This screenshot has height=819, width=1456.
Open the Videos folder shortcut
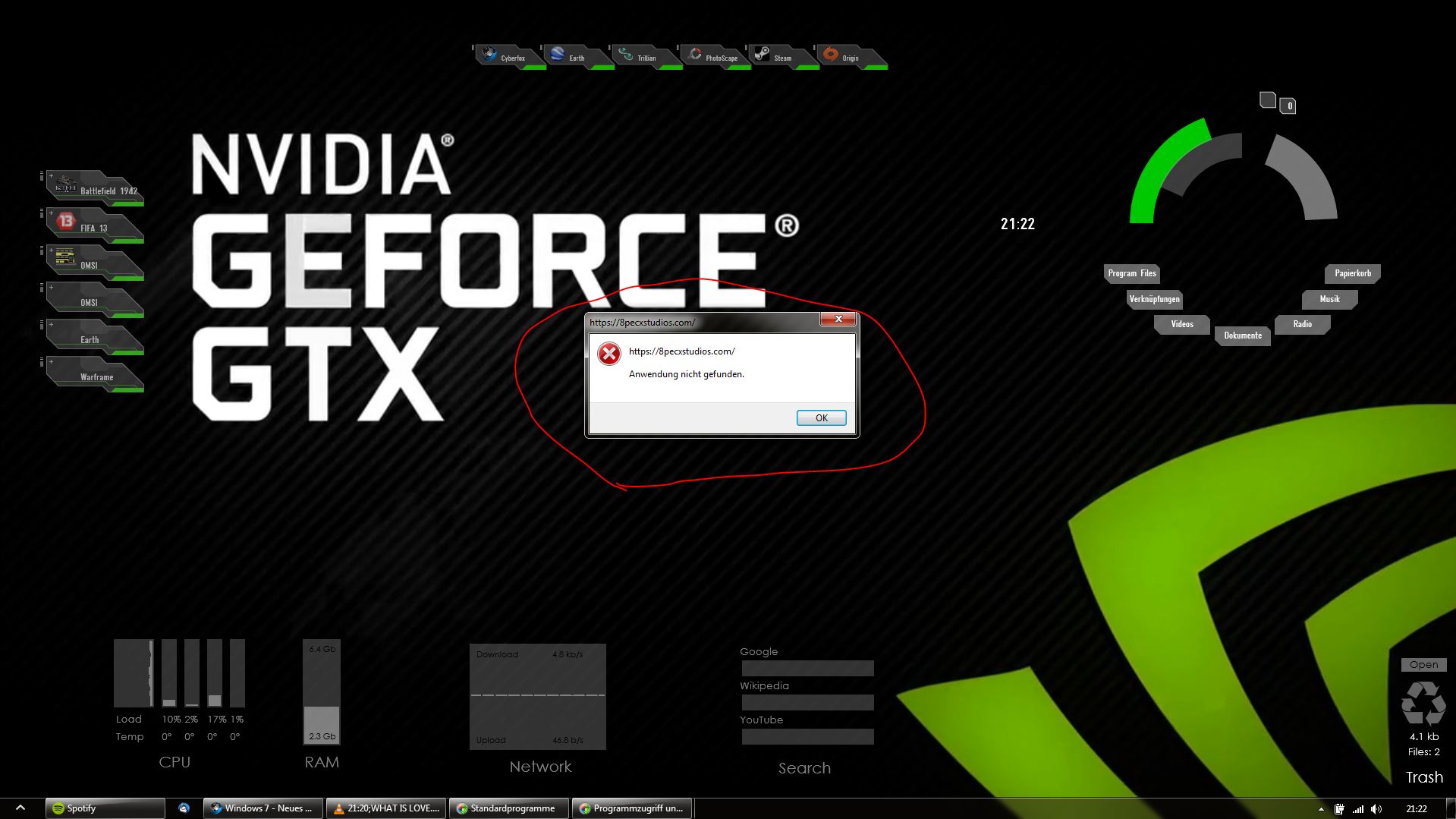click(x=1181, y=324)
